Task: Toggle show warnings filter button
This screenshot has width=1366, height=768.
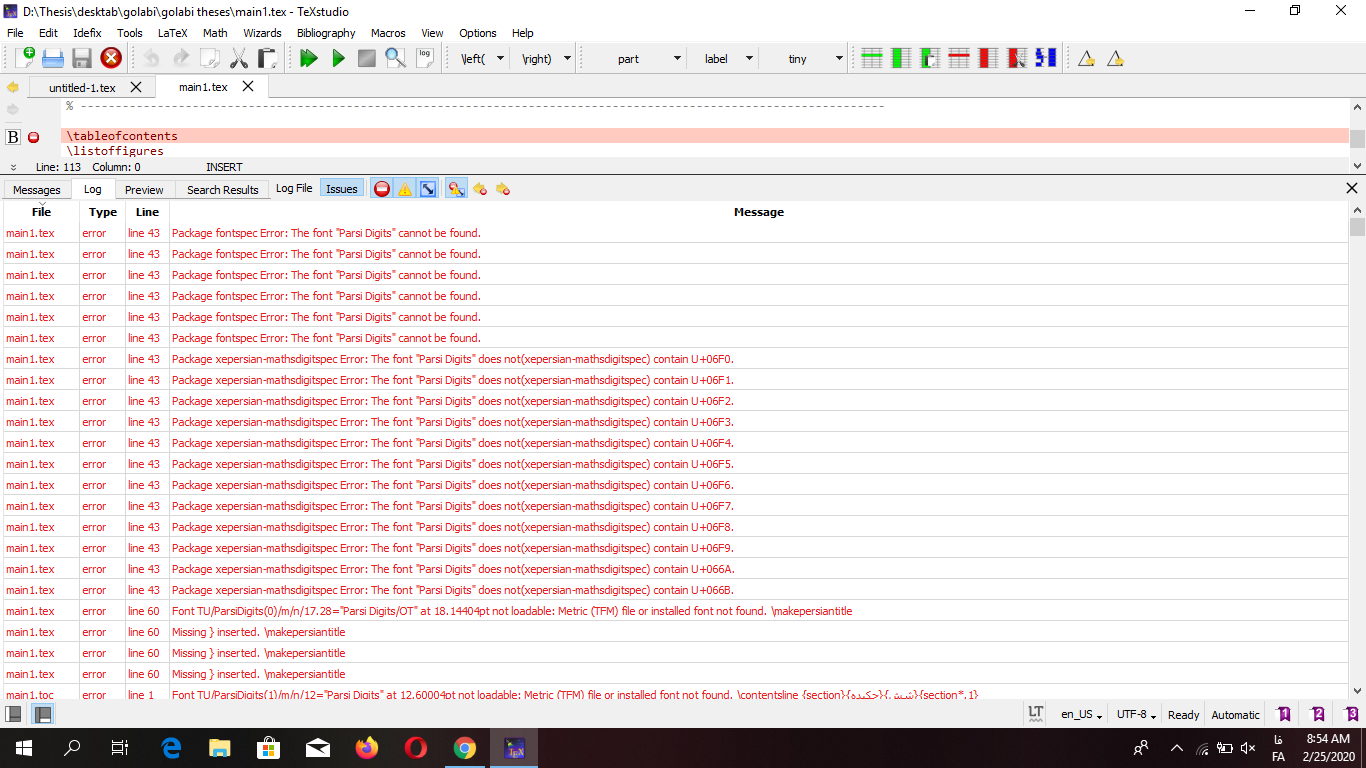Action: coord(405,188)
